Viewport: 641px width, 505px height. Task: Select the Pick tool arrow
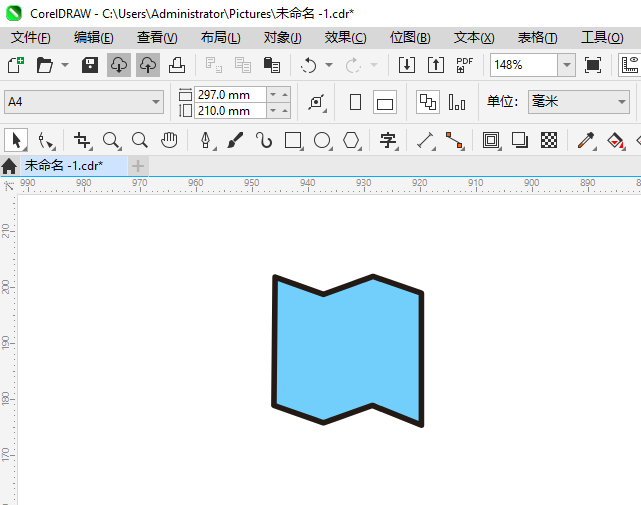[16, 140]
